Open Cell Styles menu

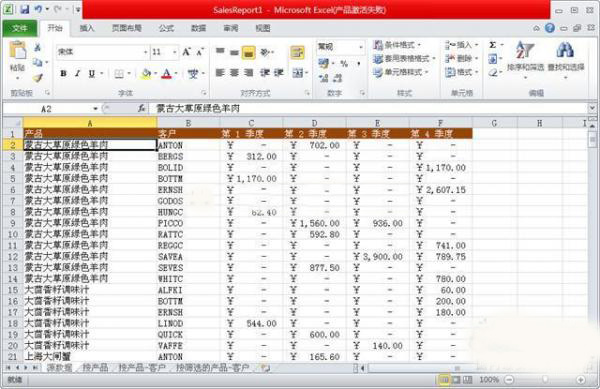click(x=400, y=72)
